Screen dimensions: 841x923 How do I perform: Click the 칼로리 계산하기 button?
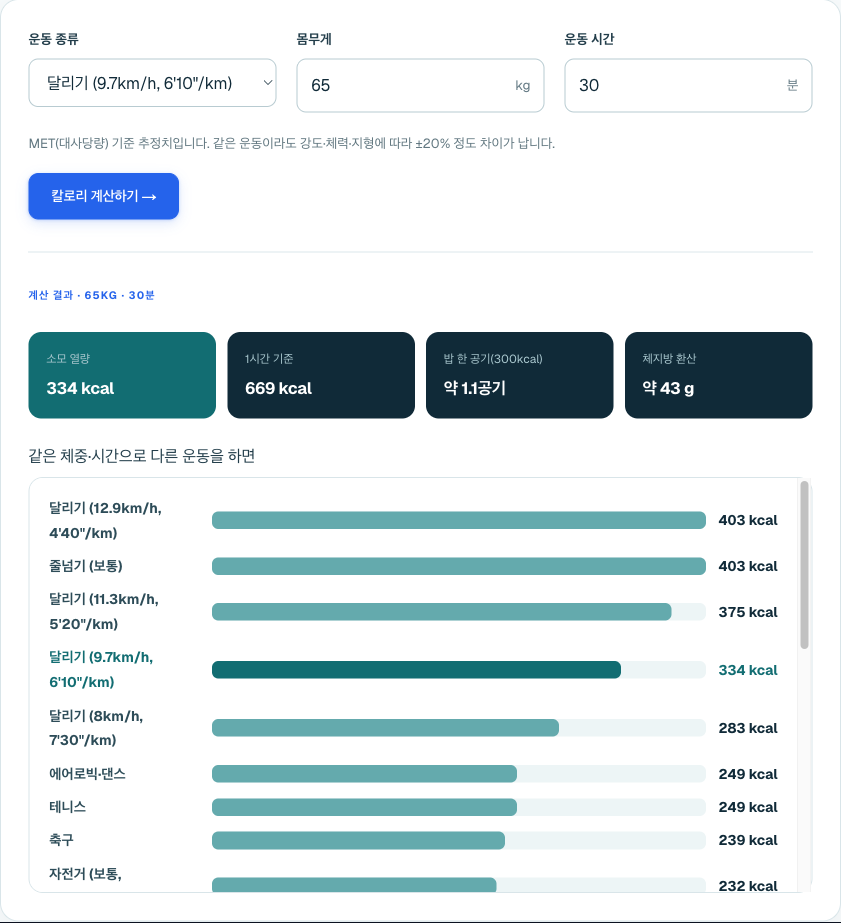104,196
